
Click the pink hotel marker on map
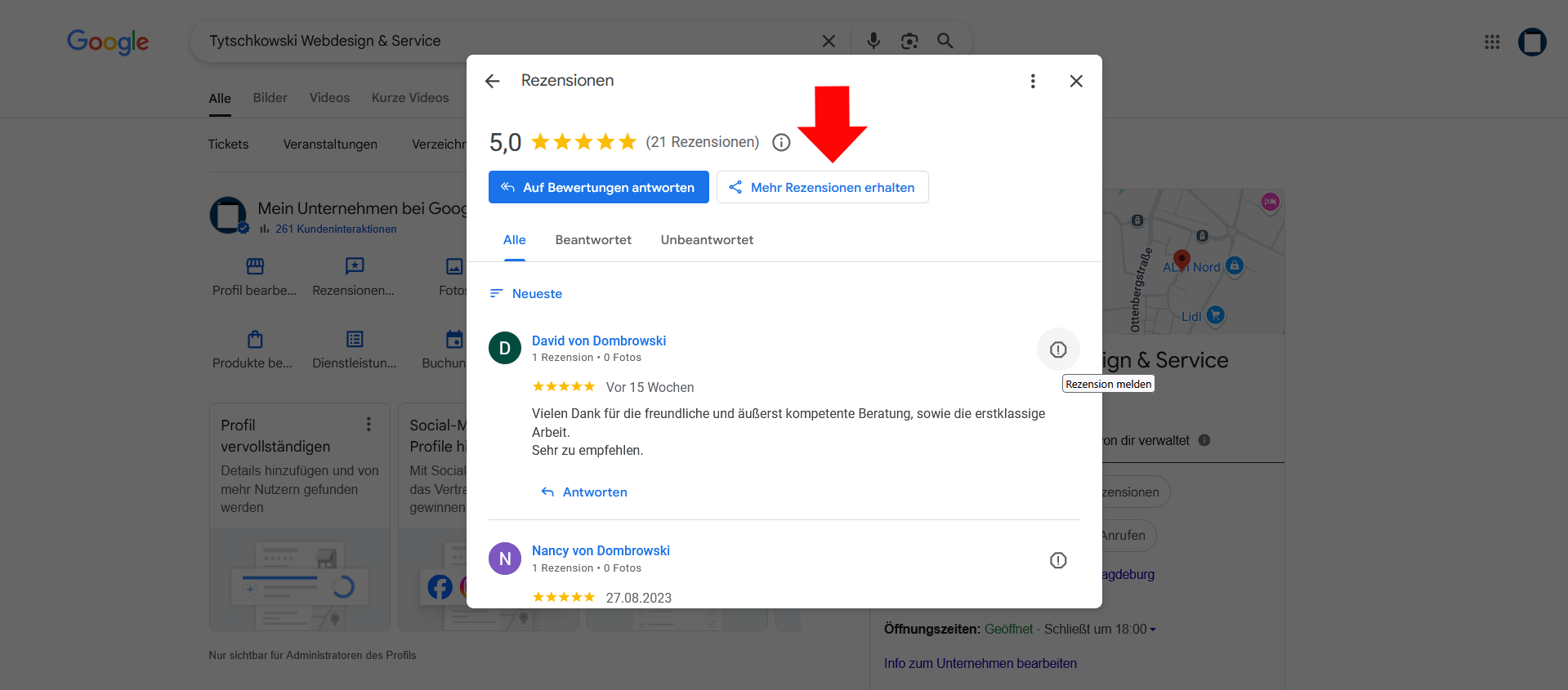pyautogui.click(x=1270, y=202)
